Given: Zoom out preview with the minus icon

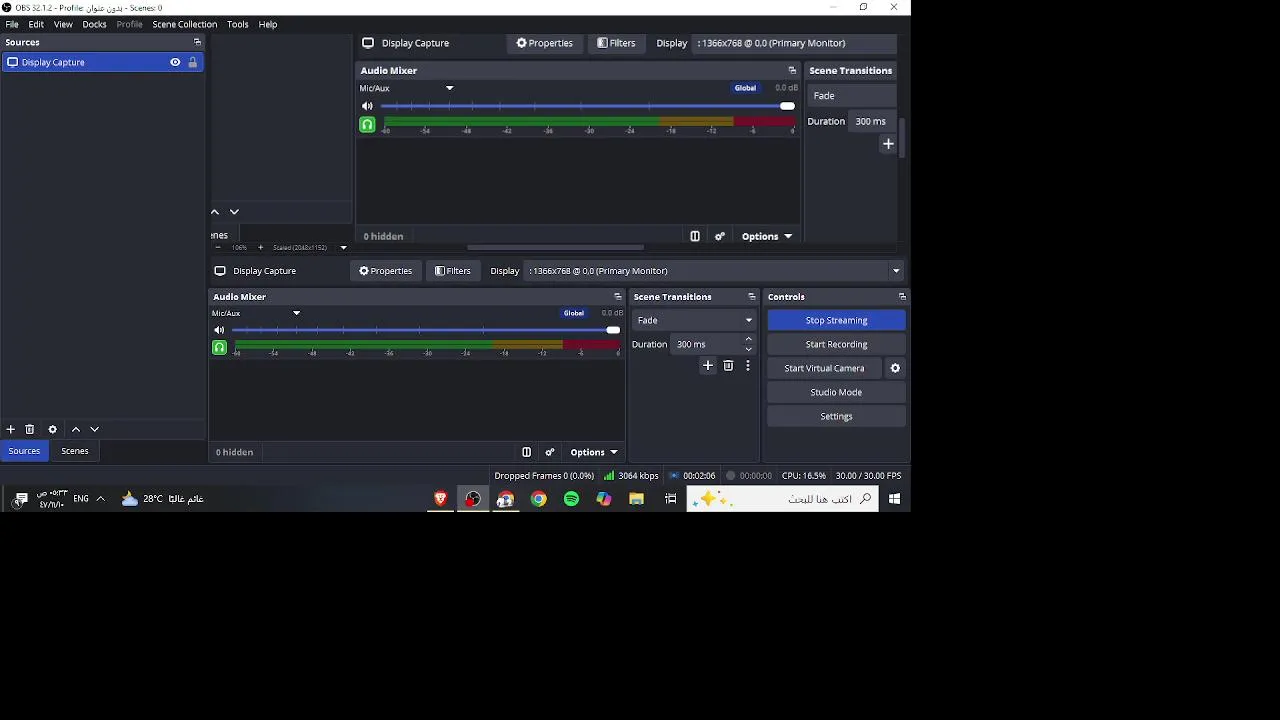Looking at the screenshot, I should [218, 247].
